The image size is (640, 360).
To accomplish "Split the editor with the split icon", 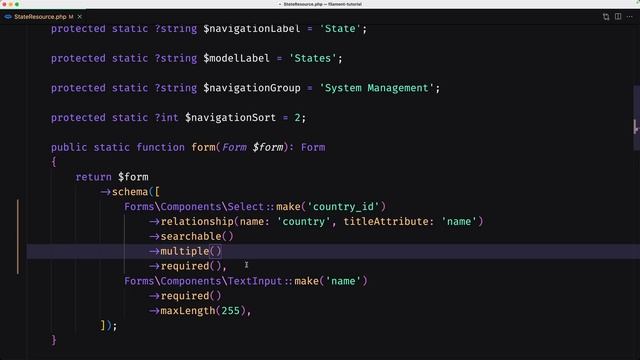I will click(x=618, y=16).
